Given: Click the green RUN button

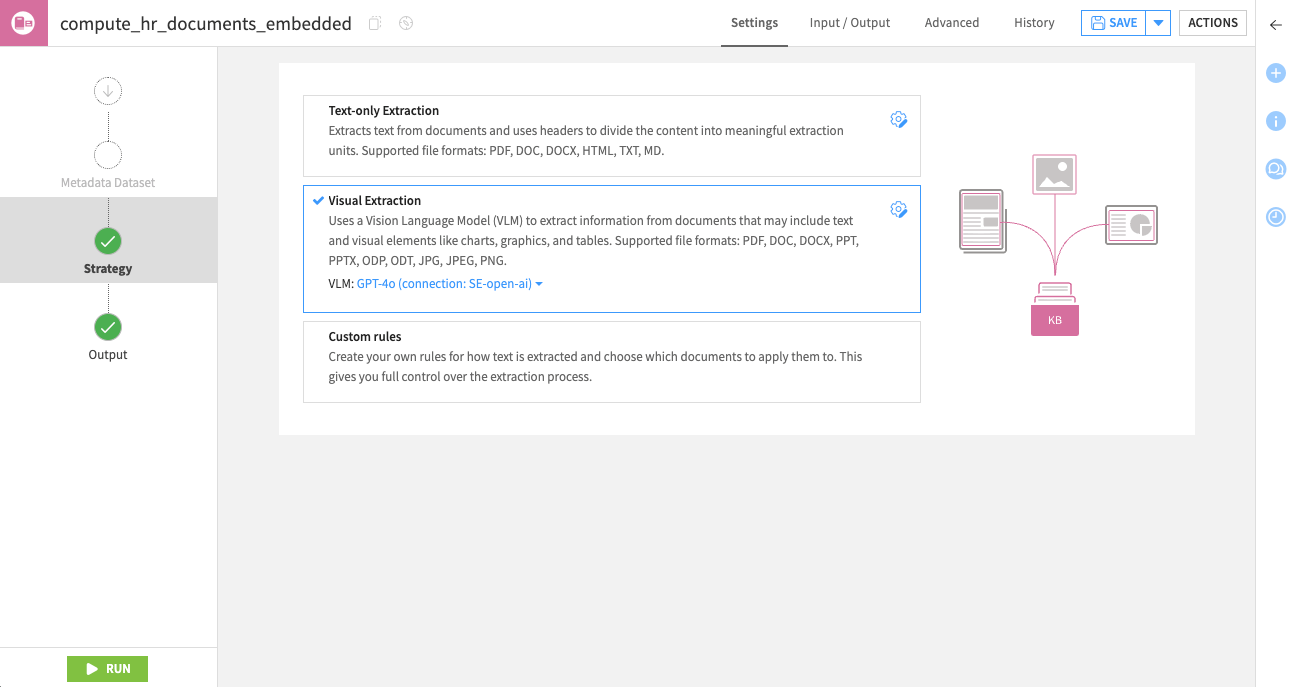Looking at the screenshot, I should click(107, 669).
